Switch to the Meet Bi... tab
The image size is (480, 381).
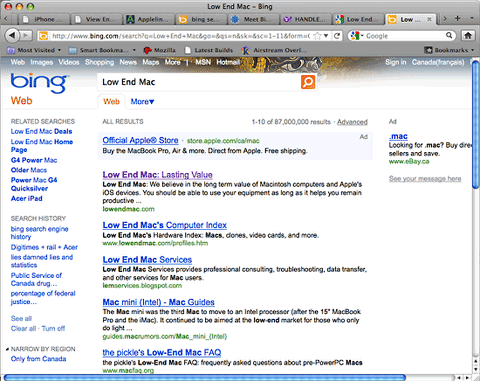(x=253, y=19)
